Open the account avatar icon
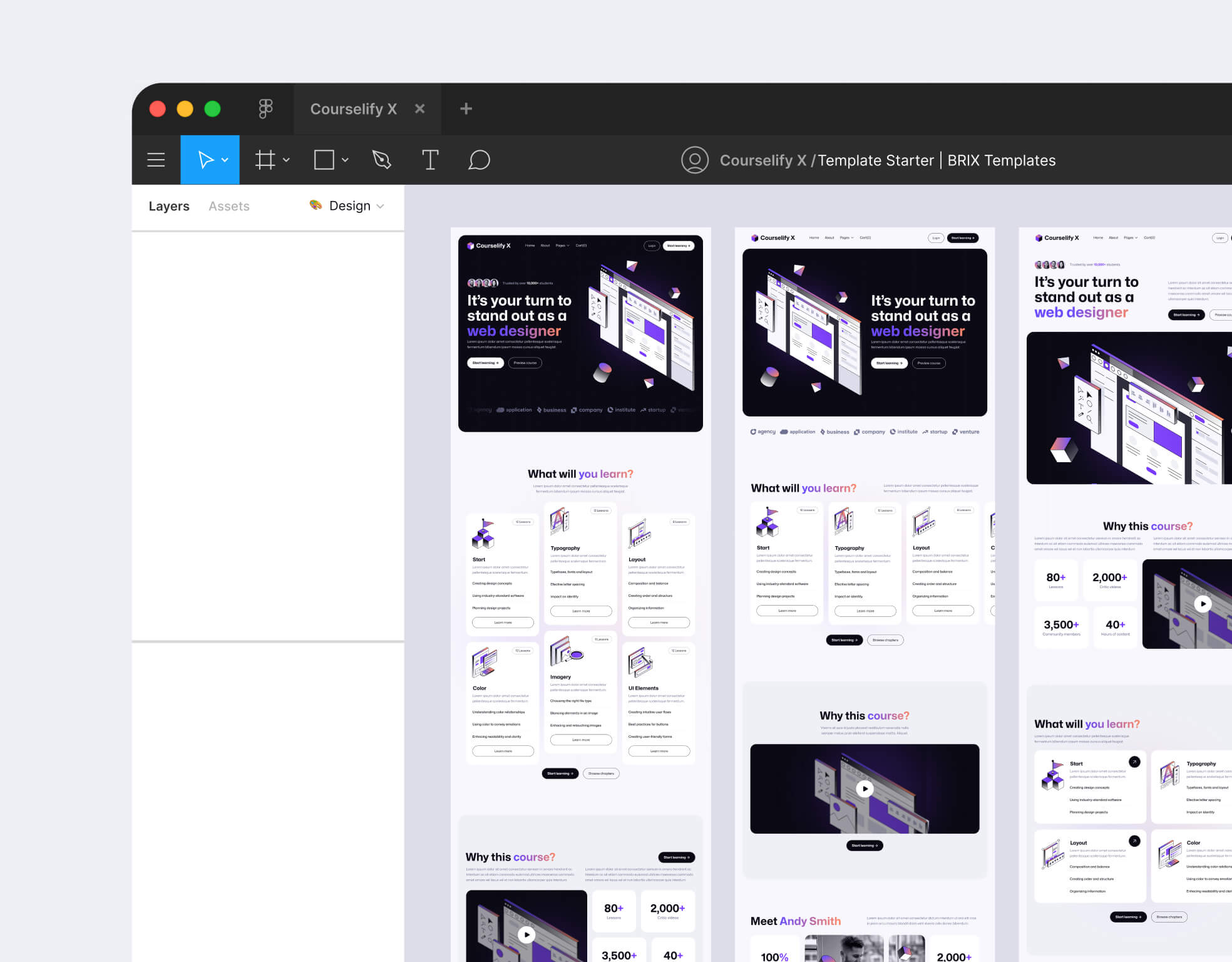 pos(695,160)
